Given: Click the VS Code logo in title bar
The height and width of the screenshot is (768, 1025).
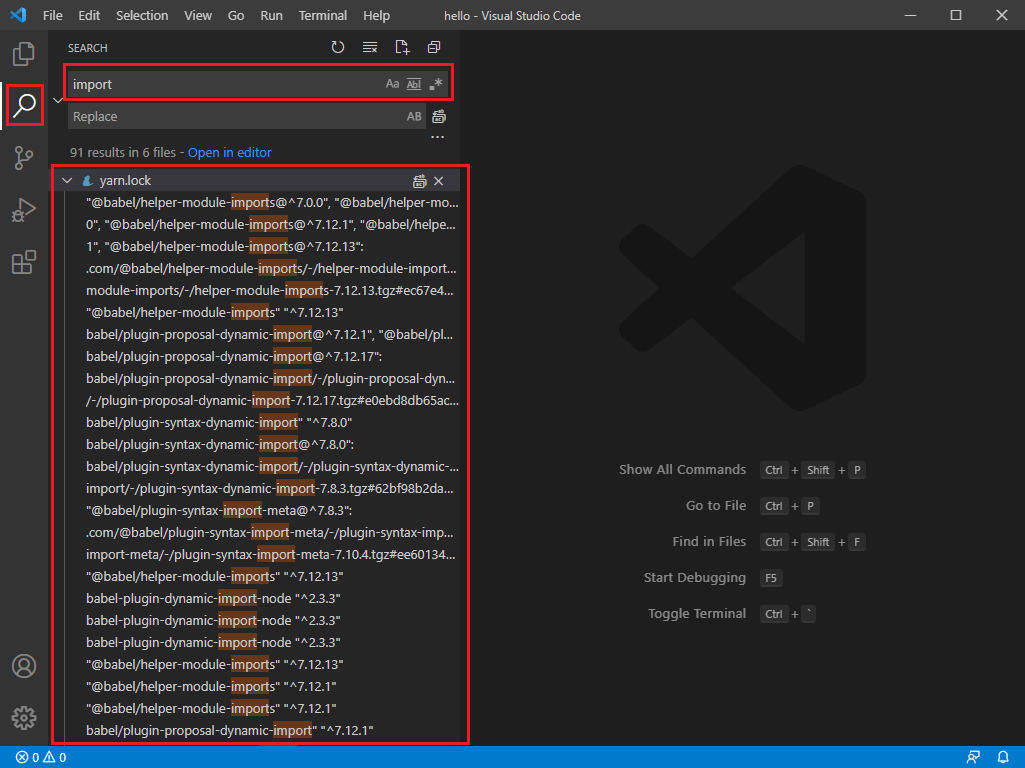Looking at the screenshot, I should (18, 15).
